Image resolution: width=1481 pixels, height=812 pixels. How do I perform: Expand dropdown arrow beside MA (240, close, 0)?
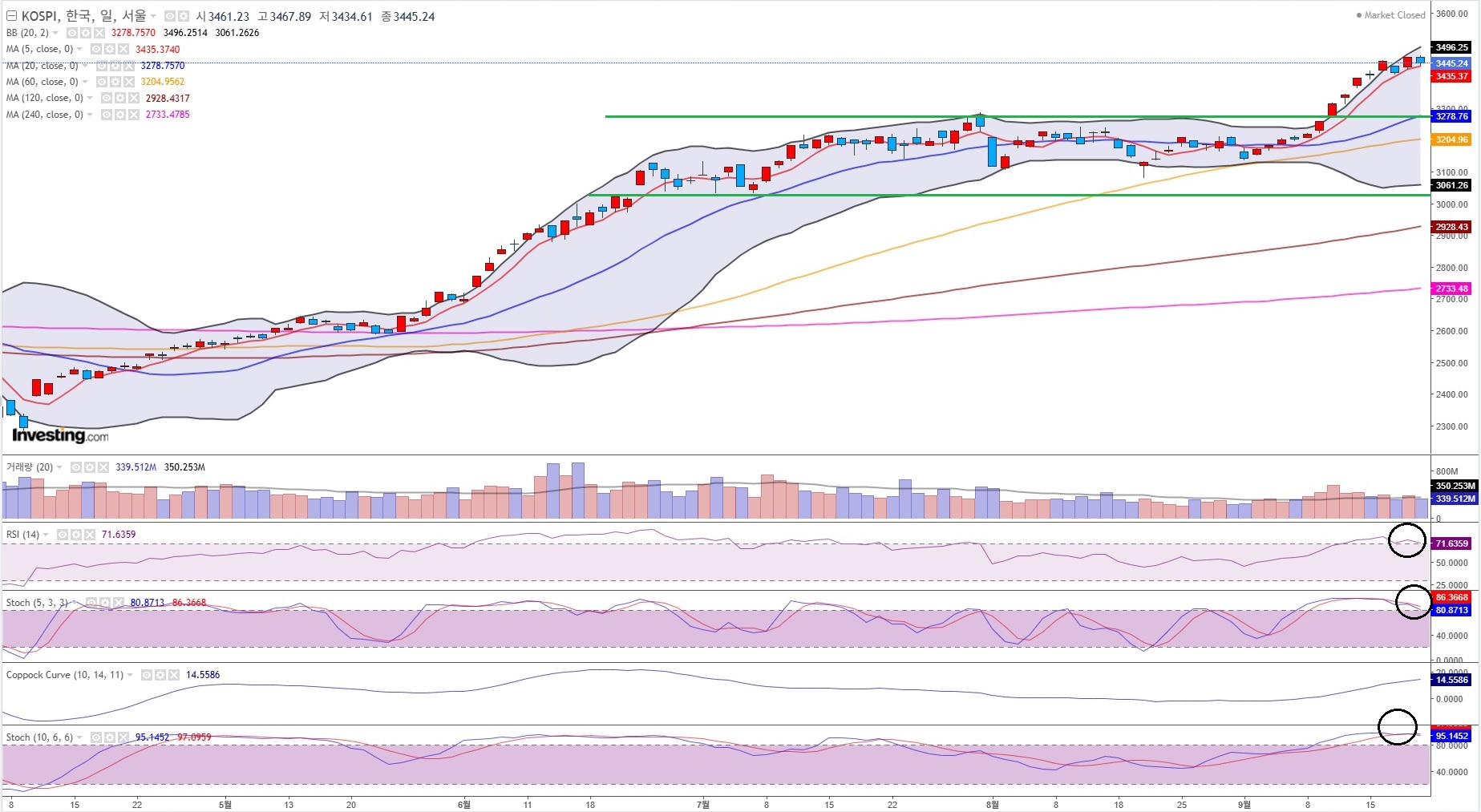(90, 115)
